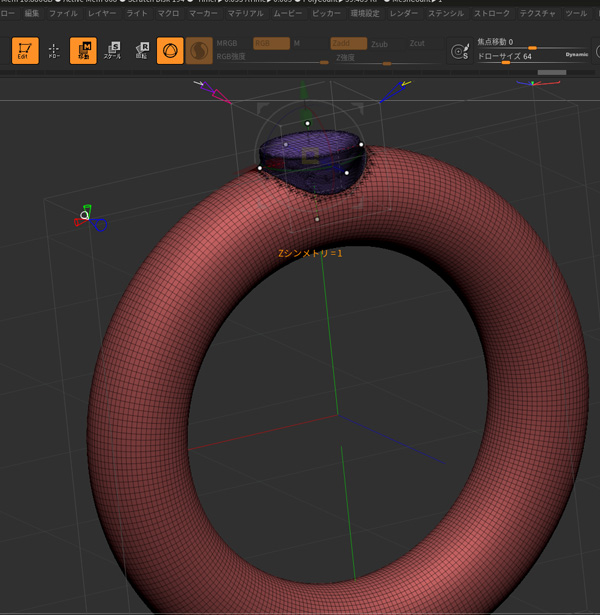Open the レイヤー menu
The image size is (600, 615).
point(102,14)
